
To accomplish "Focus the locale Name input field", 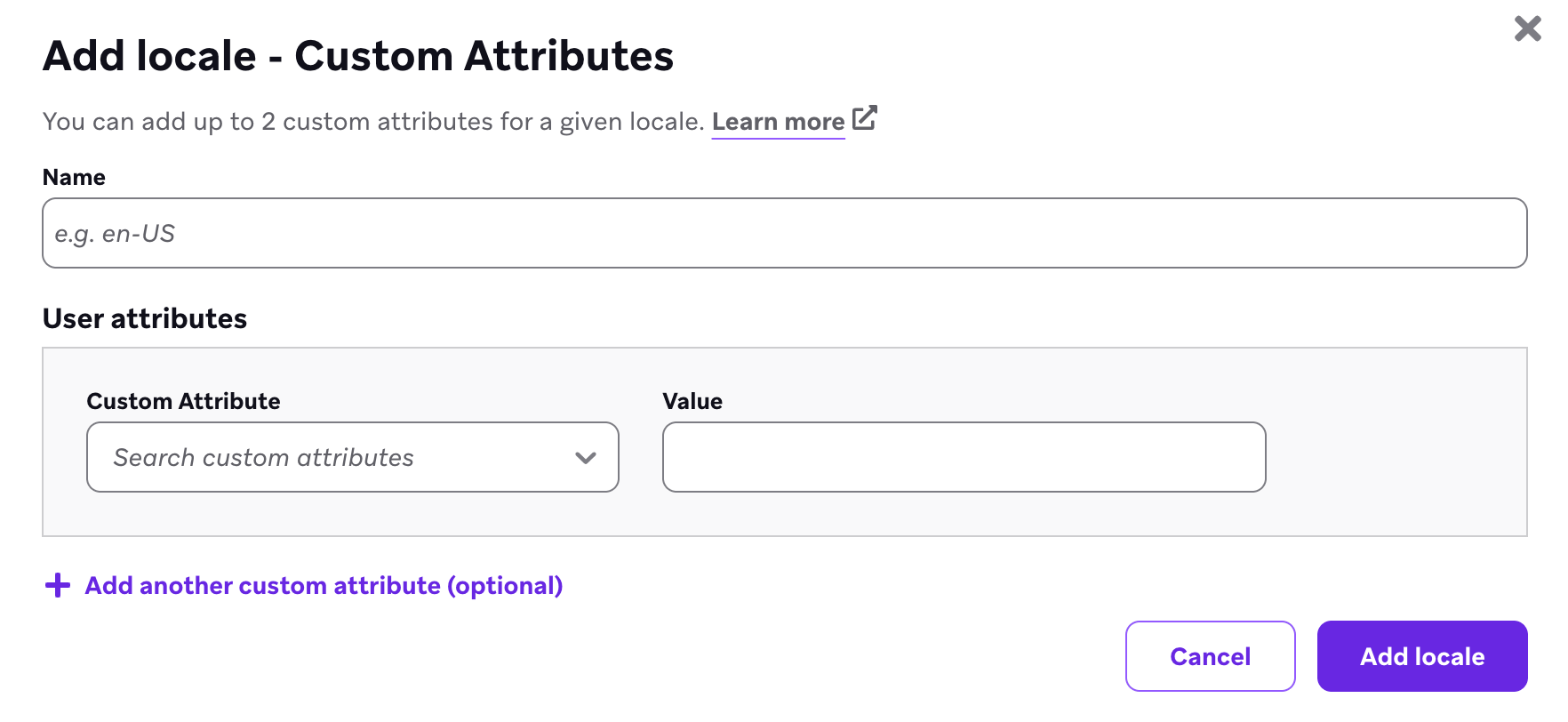I will tap(784, 233).
